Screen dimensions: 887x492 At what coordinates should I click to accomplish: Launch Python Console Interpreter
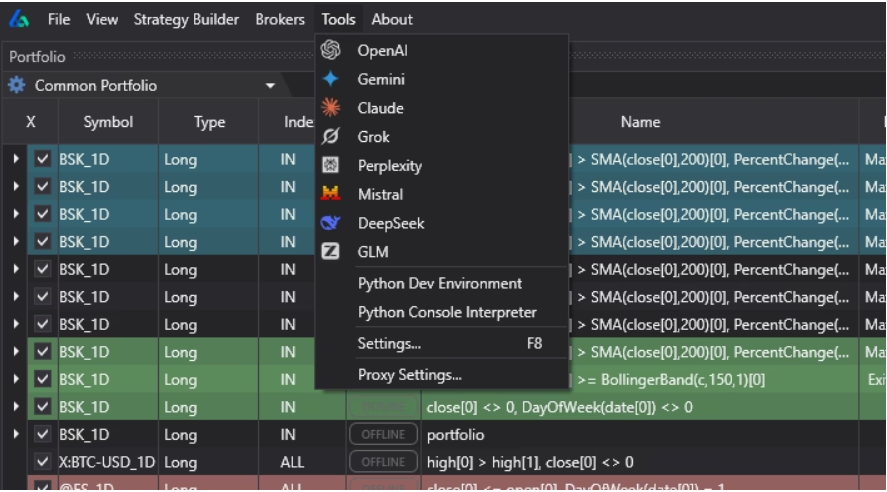[447, 312]
